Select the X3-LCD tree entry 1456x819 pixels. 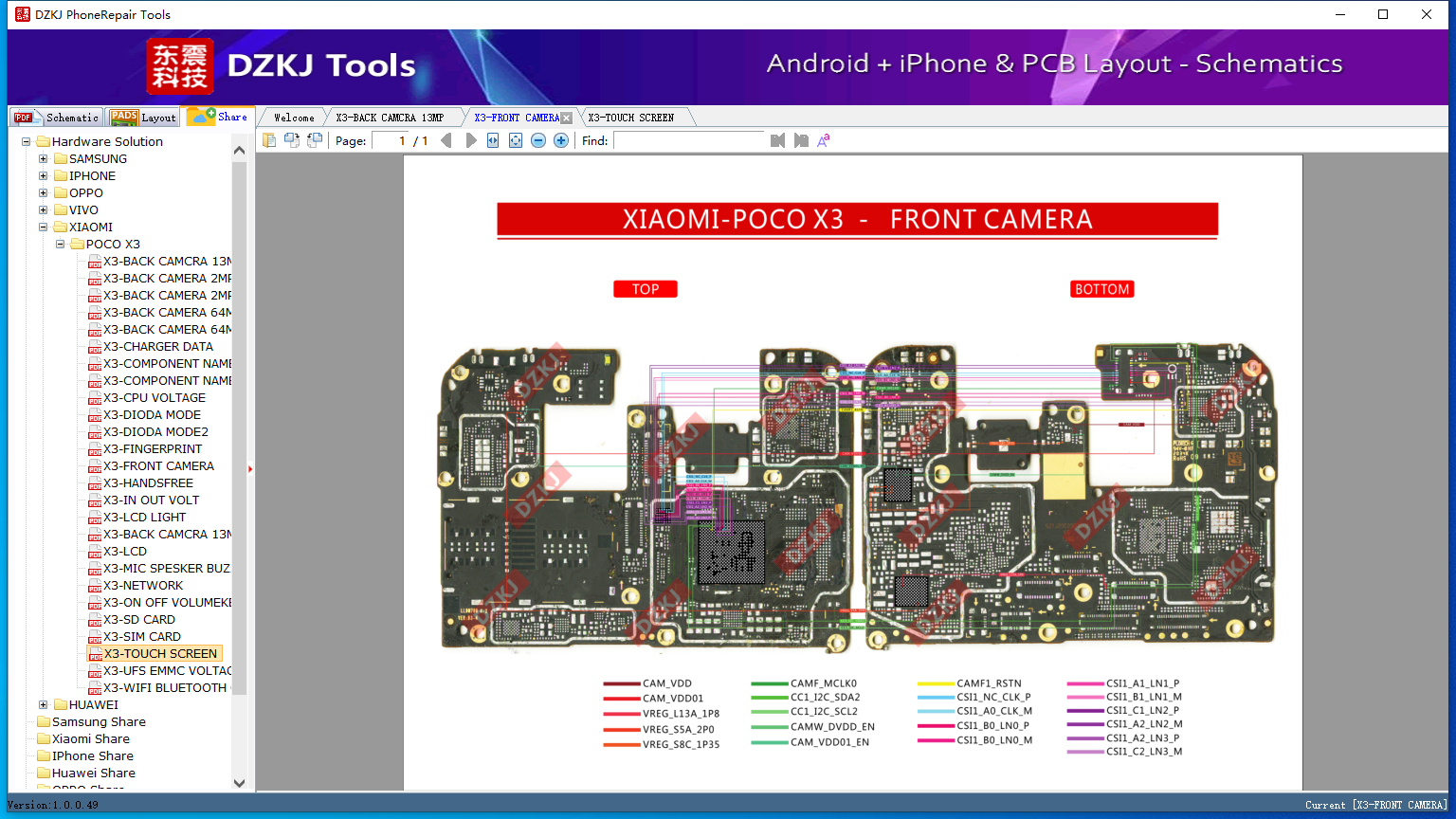125,552
